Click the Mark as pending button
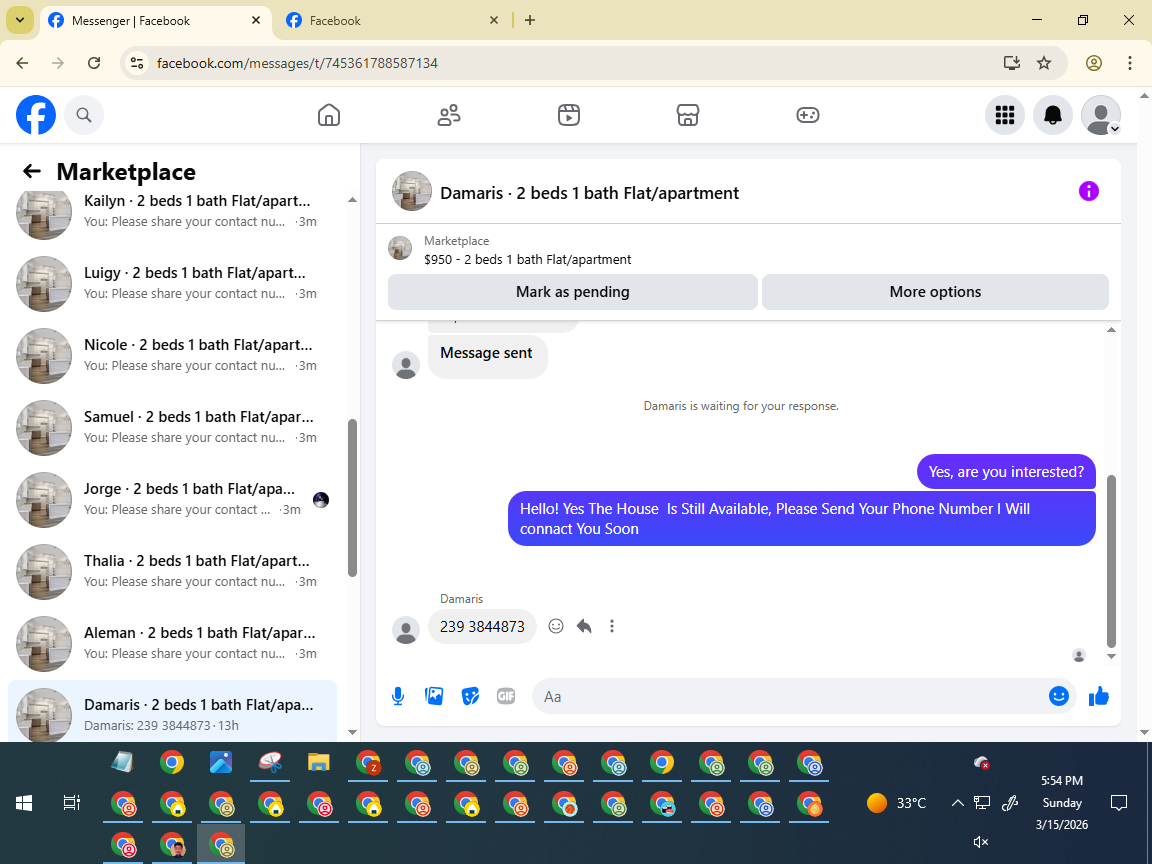This screenshot has width=1152, height=864. [x=572, y=292]
